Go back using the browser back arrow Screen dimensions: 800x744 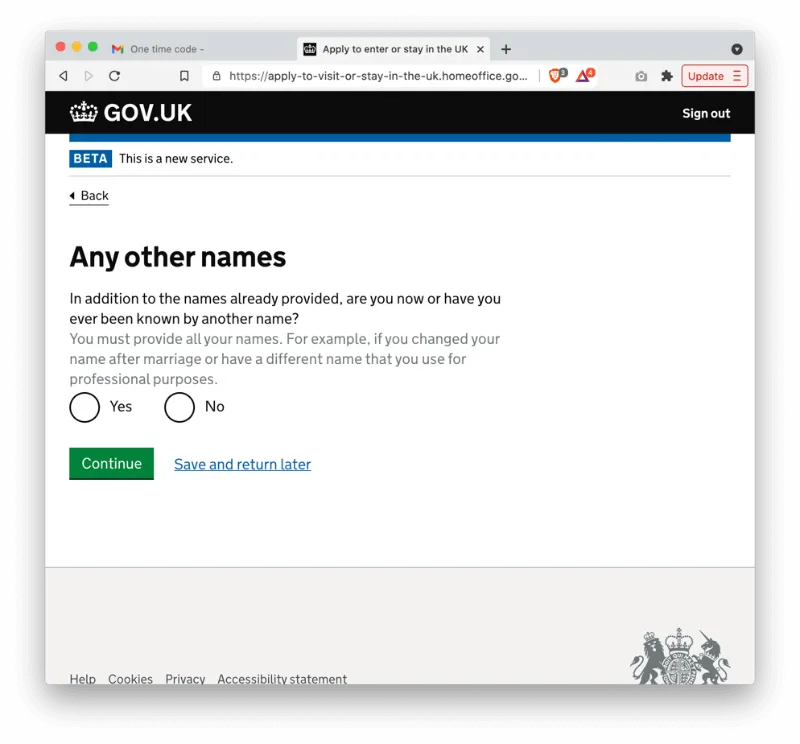click(x=63, y=76)
